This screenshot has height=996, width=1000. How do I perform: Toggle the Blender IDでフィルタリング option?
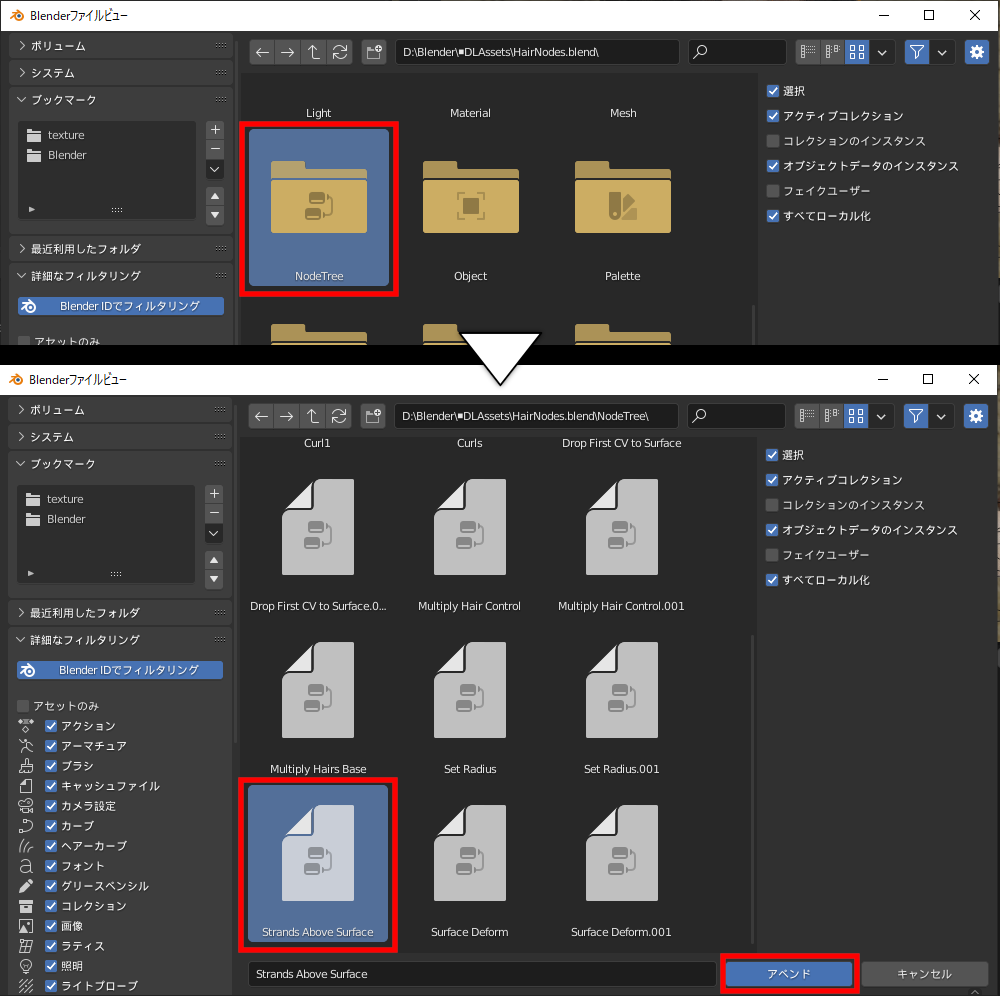click(x=119, y=670)
